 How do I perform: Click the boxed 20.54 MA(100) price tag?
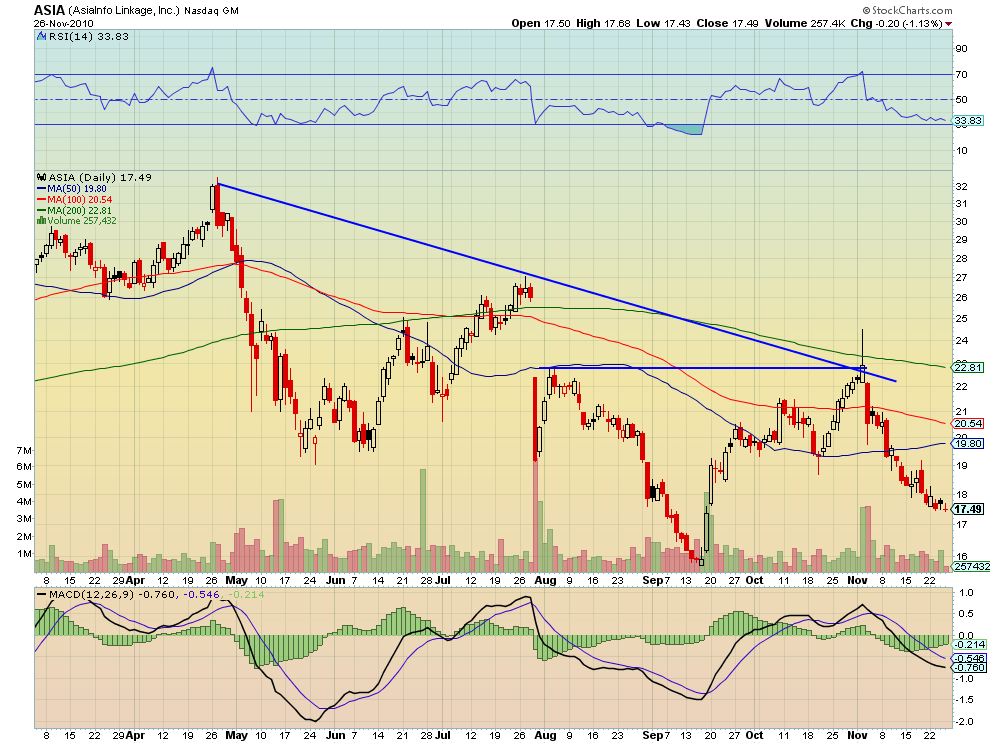click(x=968, y=424)
